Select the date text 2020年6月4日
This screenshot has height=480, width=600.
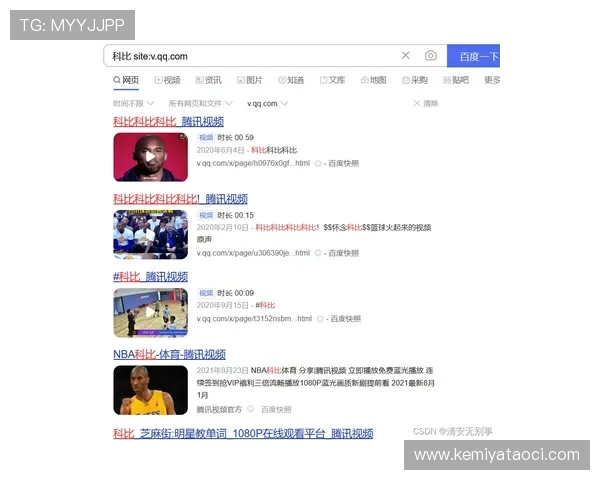220,150
